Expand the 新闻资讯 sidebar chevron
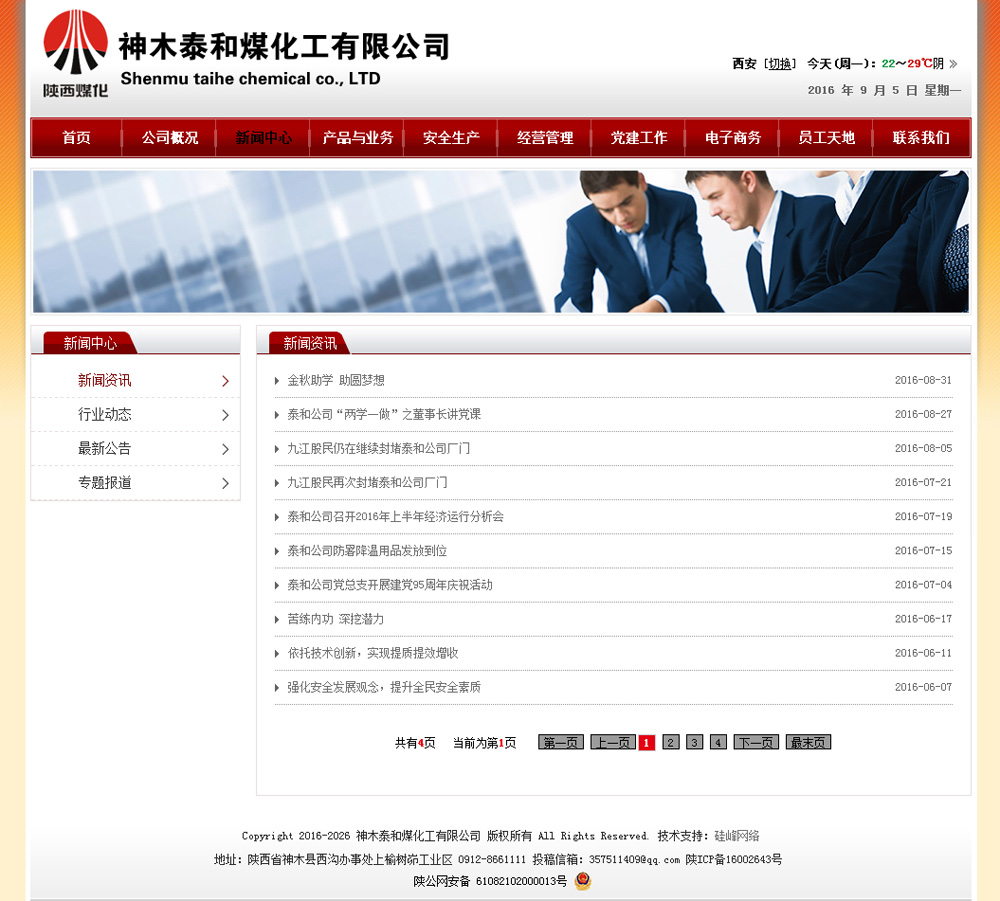The width and height of the screenshot is (1000, 901). point(225,381)
